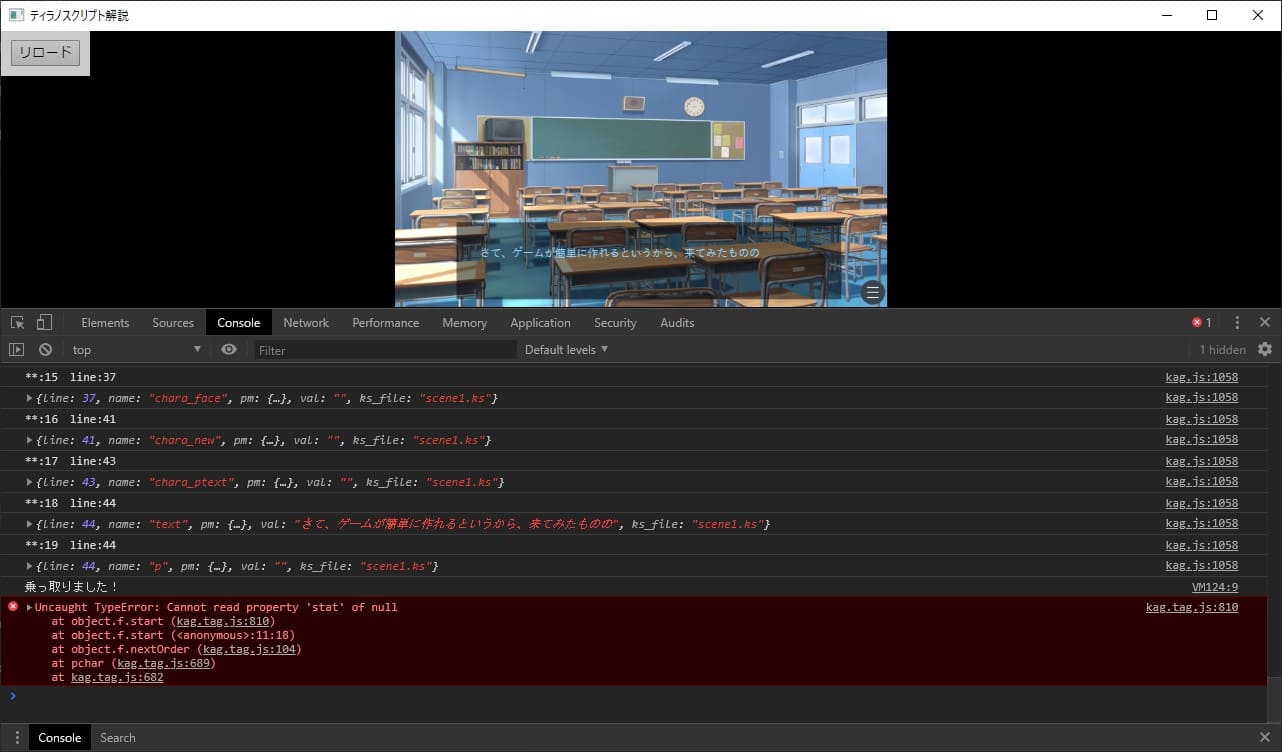Open the kag.tag.js:810 source link
This screenshot has height=752, width=1282.
pyautogui.click(x=1191, y=608)
